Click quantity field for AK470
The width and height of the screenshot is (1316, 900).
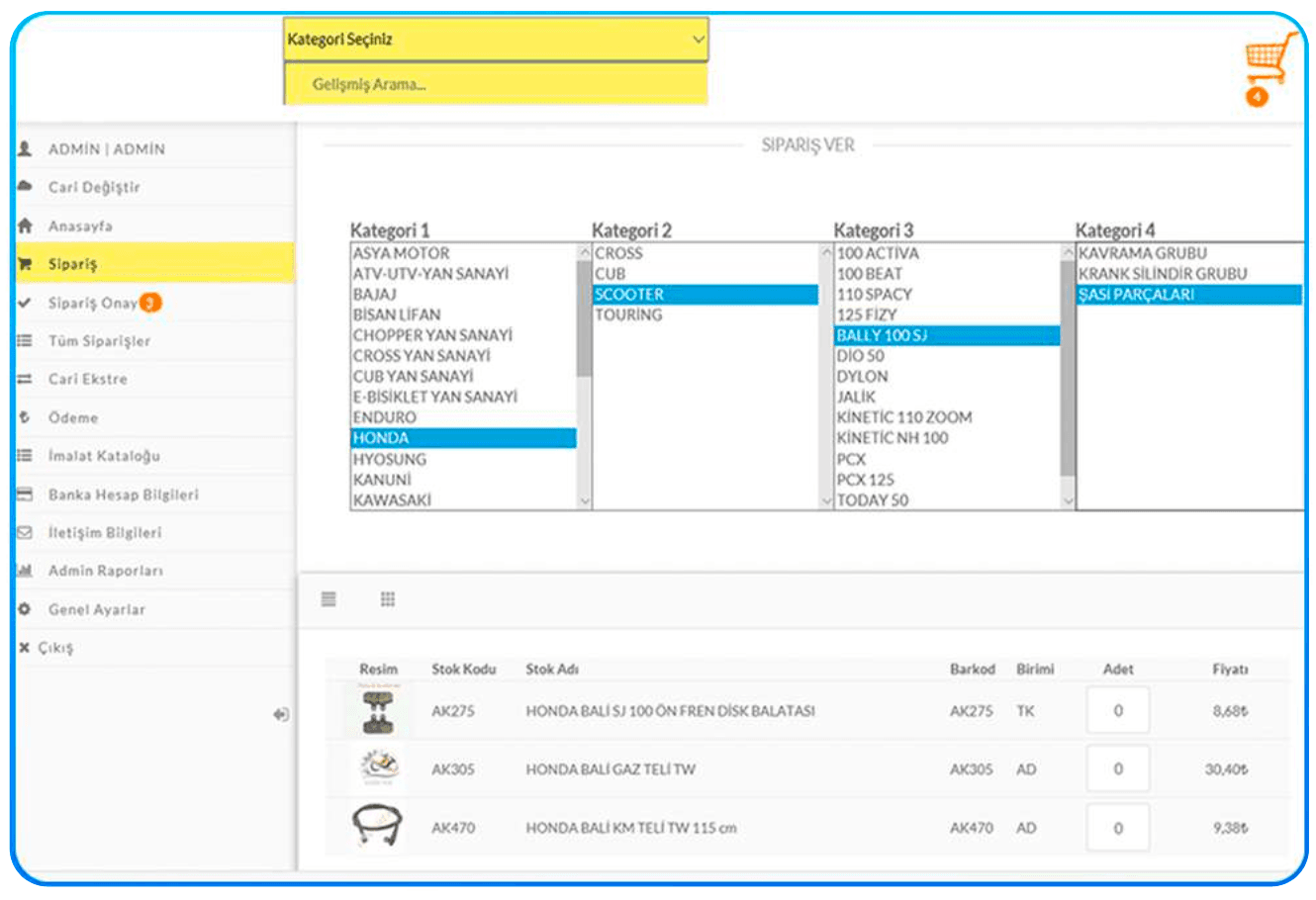click(x=1118, y=828)
